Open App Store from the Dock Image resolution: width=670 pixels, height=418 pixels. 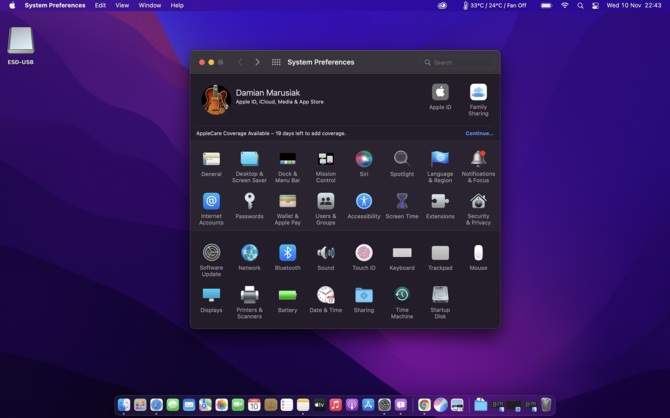coord(368,404)
